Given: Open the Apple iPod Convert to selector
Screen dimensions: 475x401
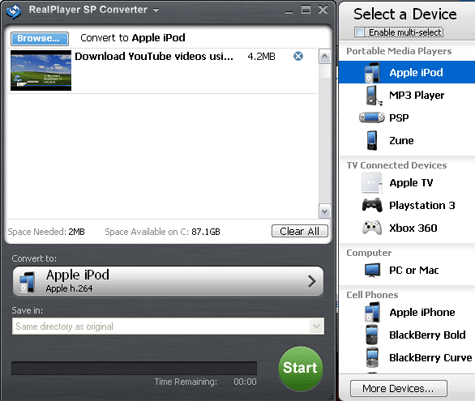Looking at the screenshot, I should point(168,281).
